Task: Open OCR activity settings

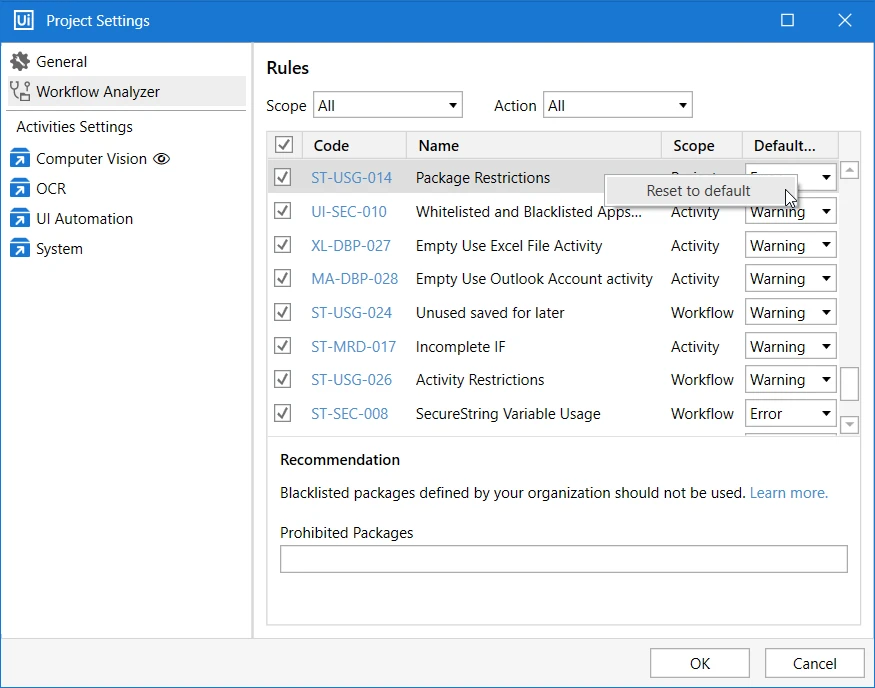Action: pyautogui.click(x=51, y=189)
